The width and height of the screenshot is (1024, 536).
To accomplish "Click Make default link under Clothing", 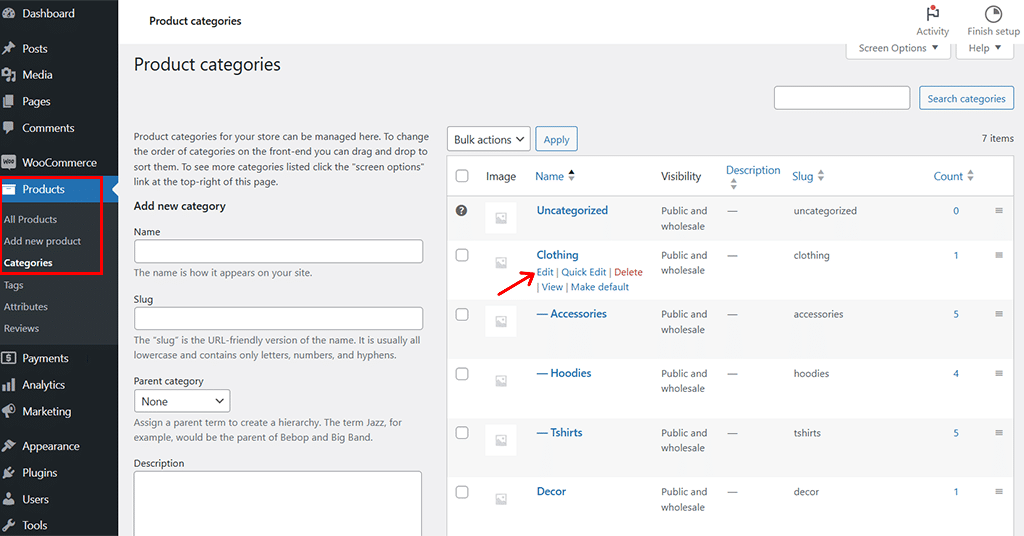I will coord(600,287).
